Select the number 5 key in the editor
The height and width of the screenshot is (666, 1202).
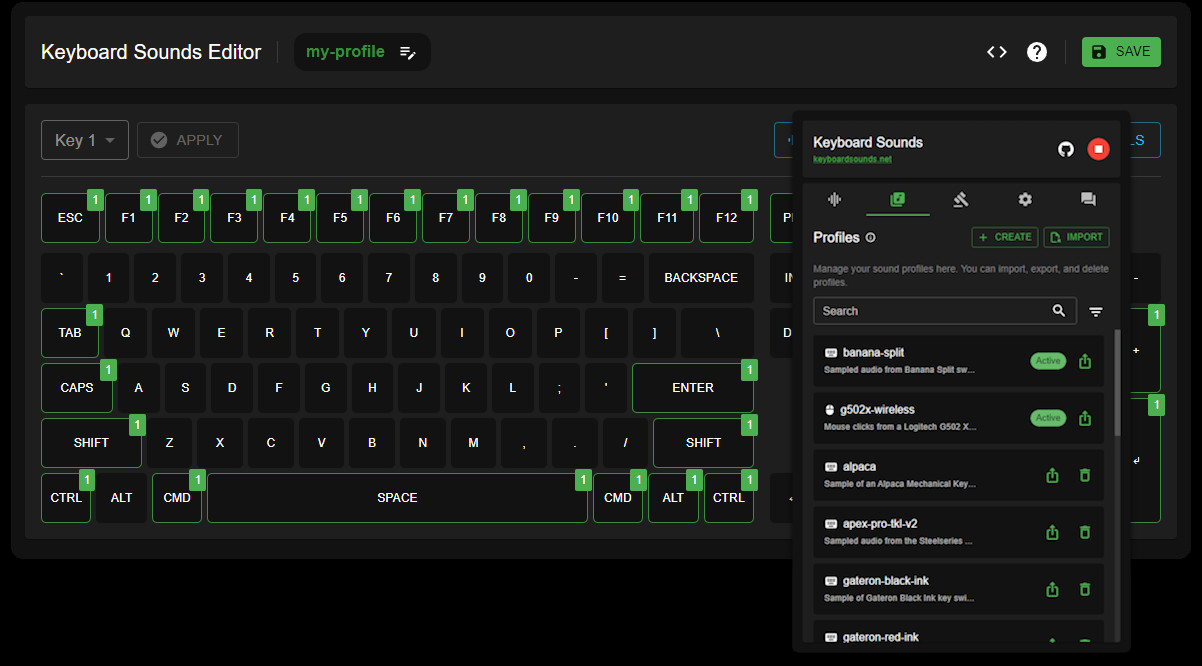click(x=295, y=278)
